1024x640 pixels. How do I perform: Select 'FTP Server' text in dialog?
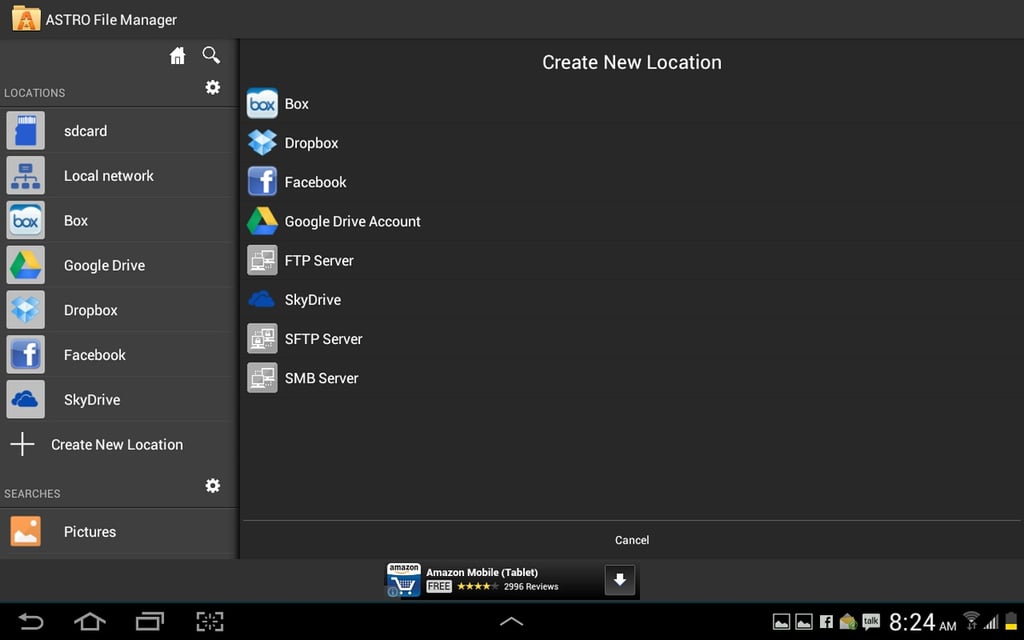[319, 261]
